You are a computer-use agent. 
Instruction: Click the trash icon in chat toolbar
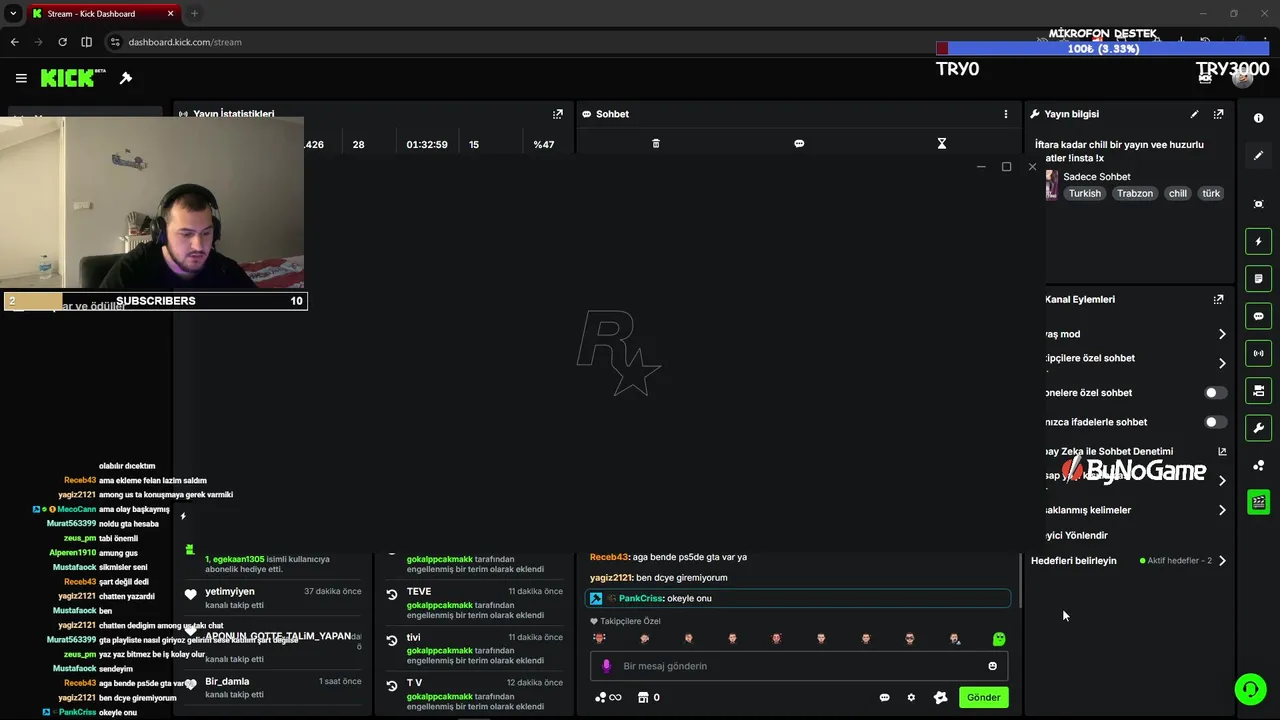pos(656,144)
